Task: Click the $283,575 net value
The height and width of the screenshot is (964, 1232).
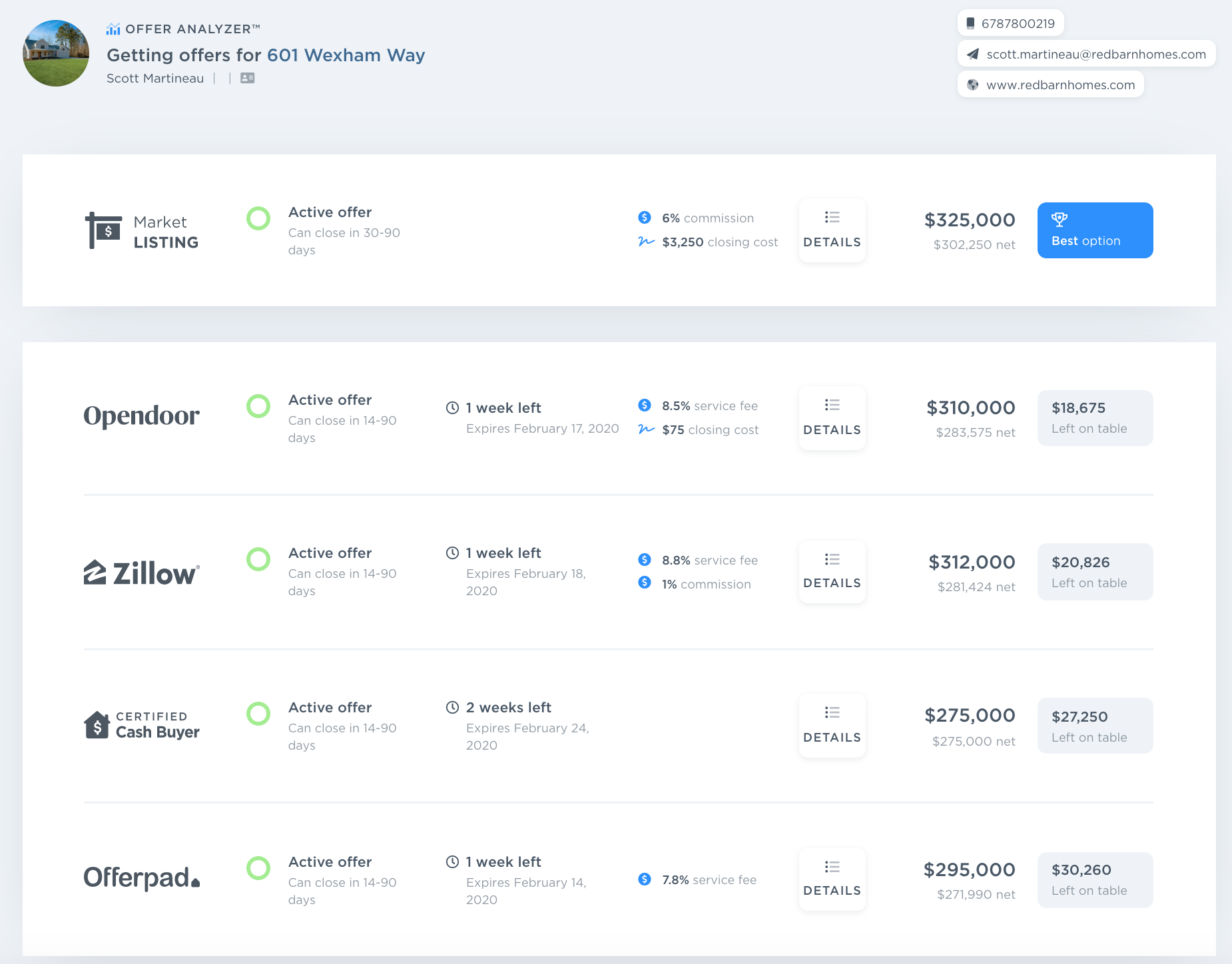Action: (x=976, y=432)
